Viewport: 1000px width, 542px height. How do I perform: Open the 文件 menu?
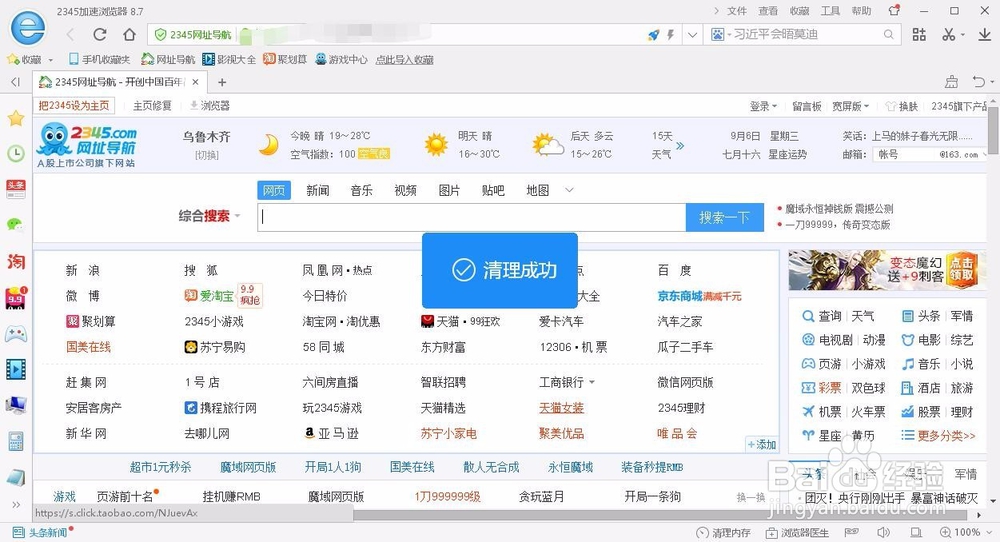737,11
